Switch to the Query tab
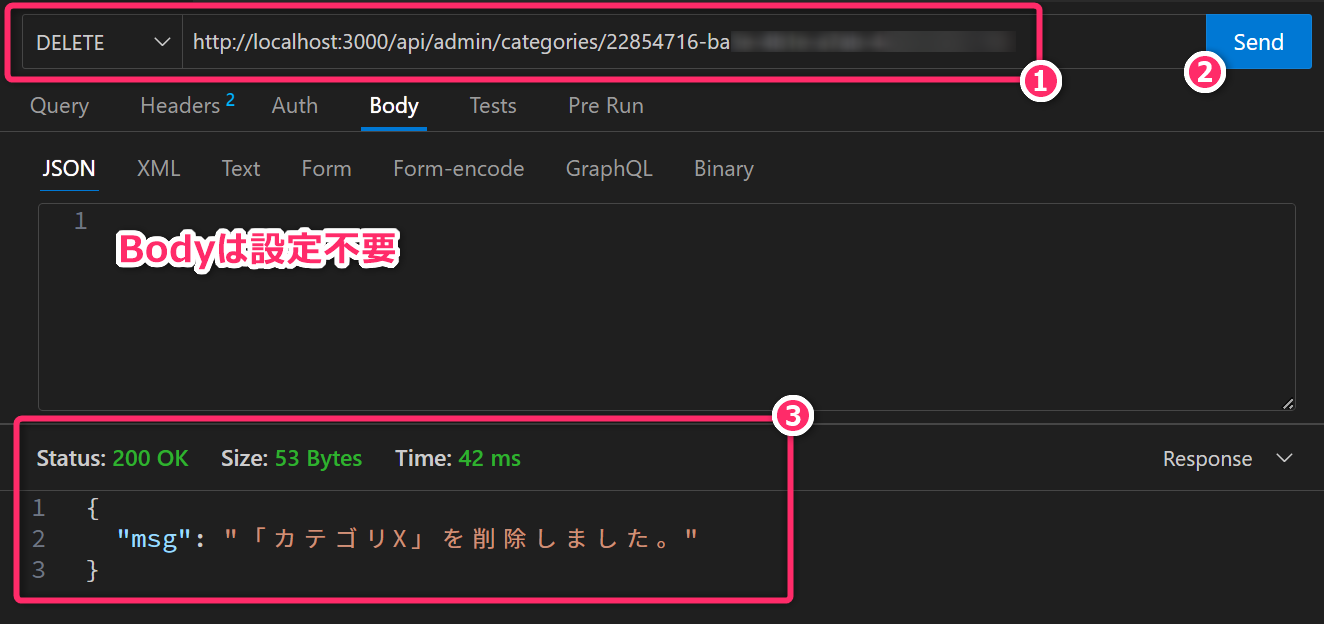 (59, 106)
